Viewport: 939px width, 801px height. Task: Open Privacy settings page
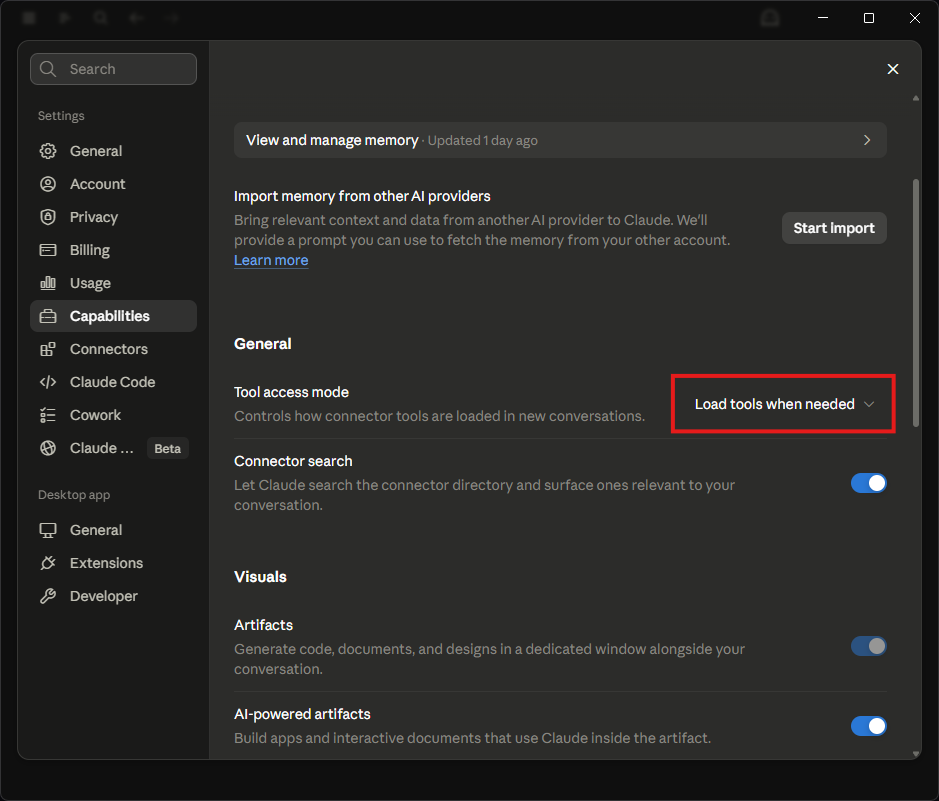(x=113, y=217)
